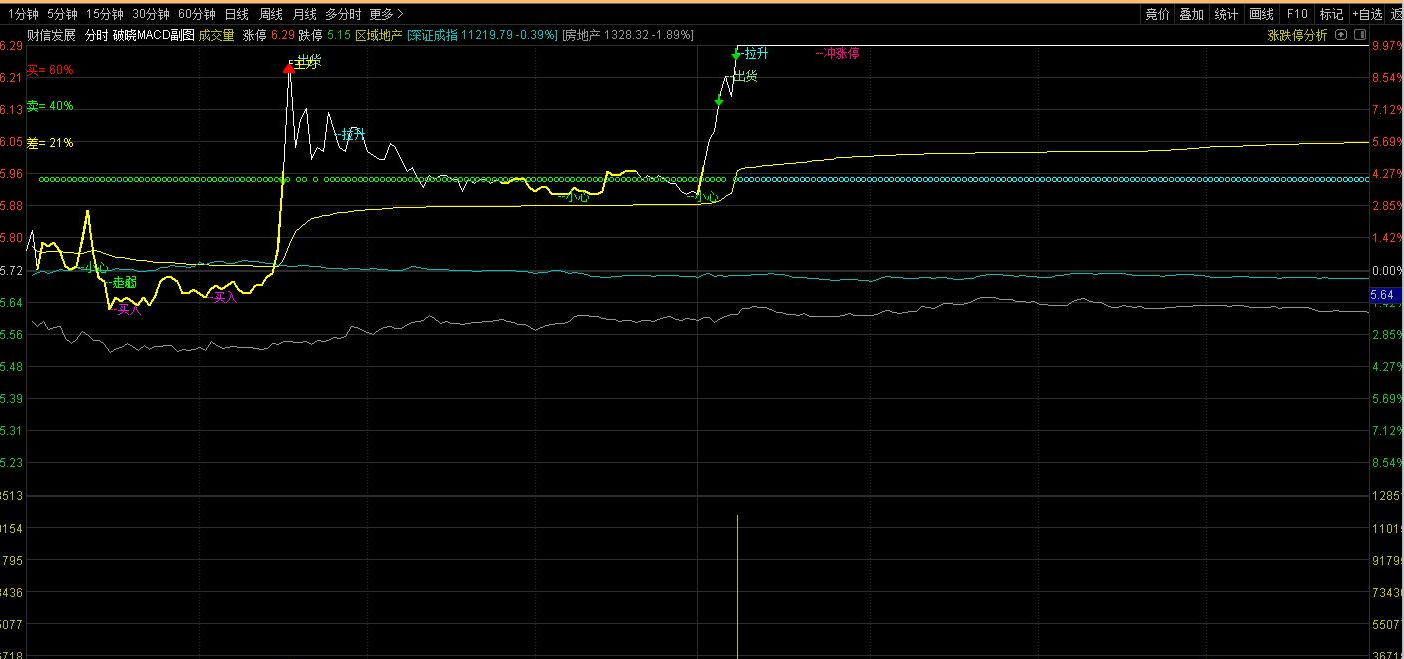Switch to the 5分钟 period tab
Image resolution: width=1404 pixels, height=659 pixels.
tap(62, 14)
